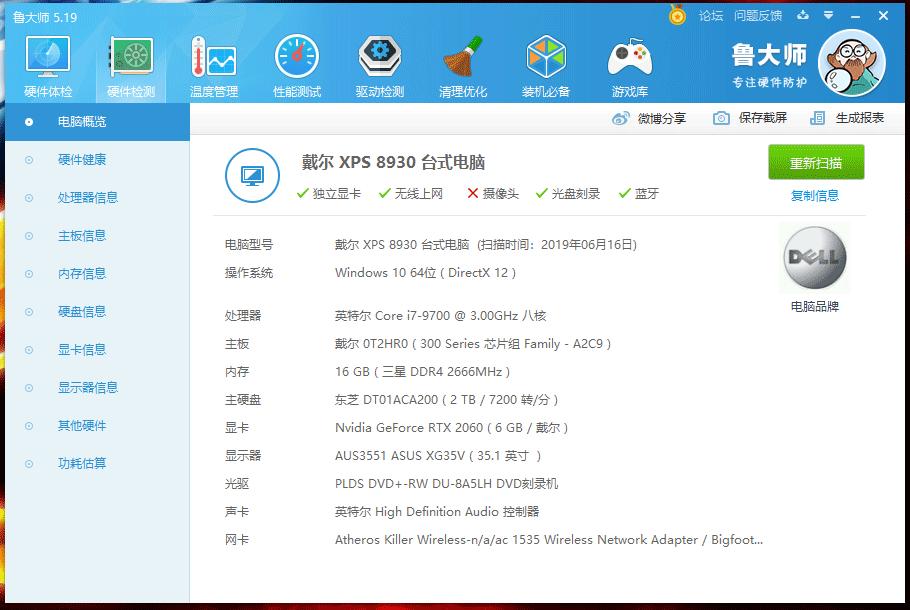Open the 硬件体检 health check tool
This screenshot has height=610, width=910.
47,64
